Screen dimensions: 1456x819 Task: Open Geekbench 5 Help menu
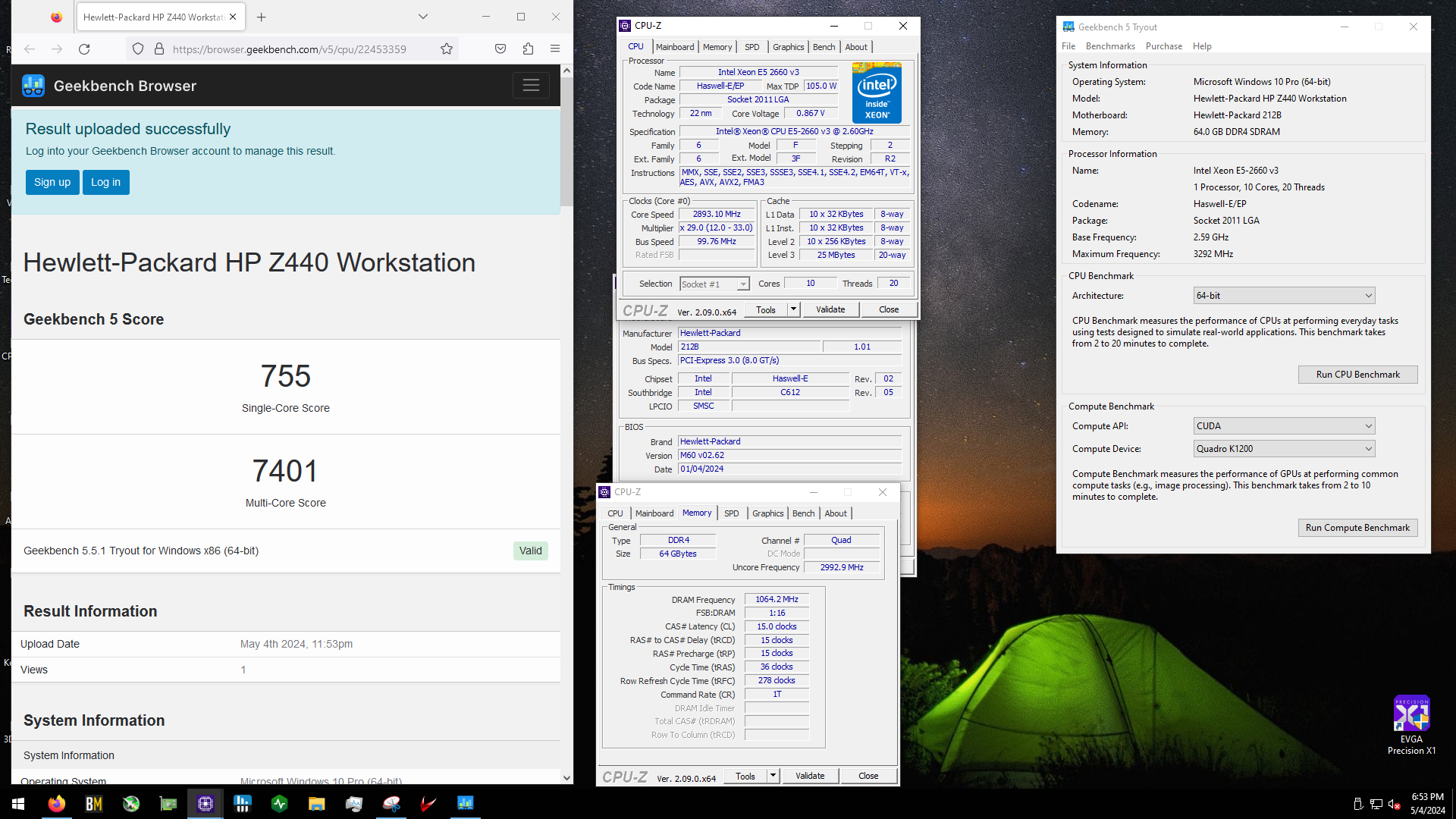(1202, 46)
